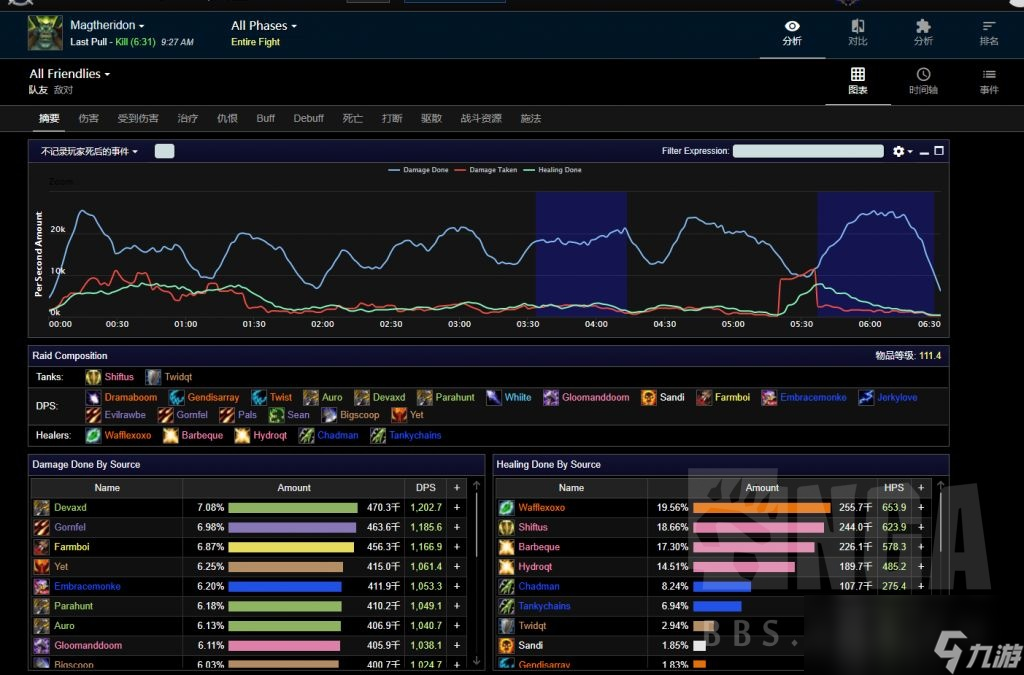
Task: Click Barbeque's paladin icon
Action: point(170,435)
